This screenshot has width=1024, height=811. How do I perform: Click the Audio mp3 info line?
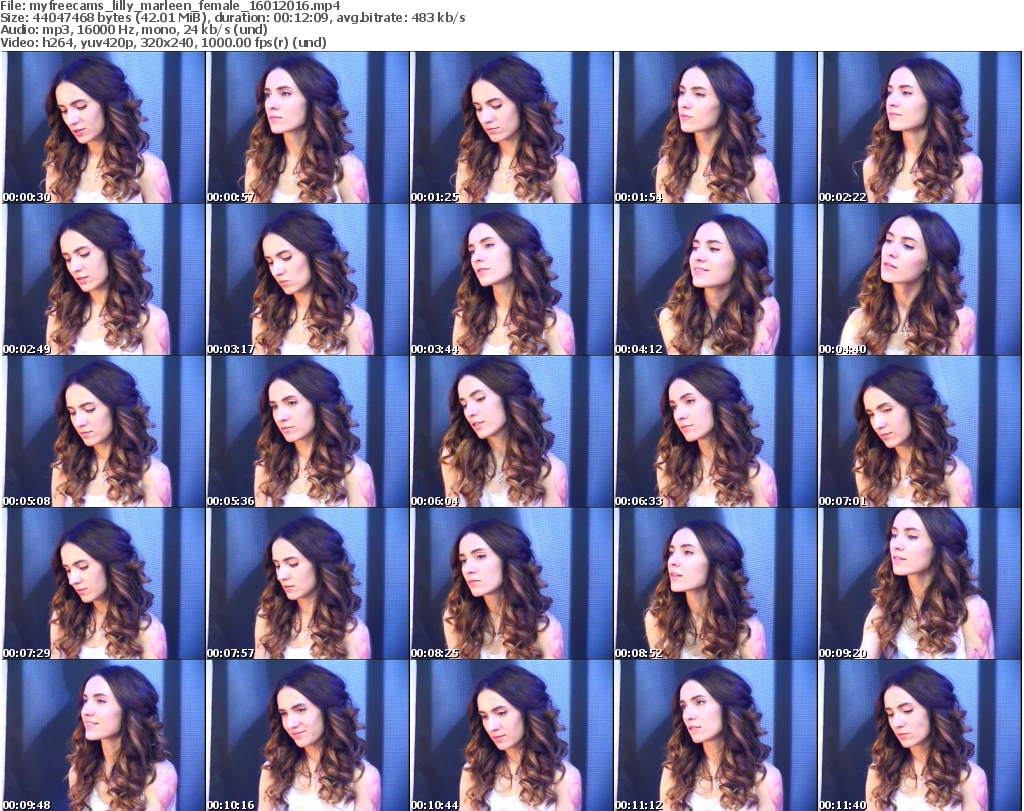[x=134, y=30]
